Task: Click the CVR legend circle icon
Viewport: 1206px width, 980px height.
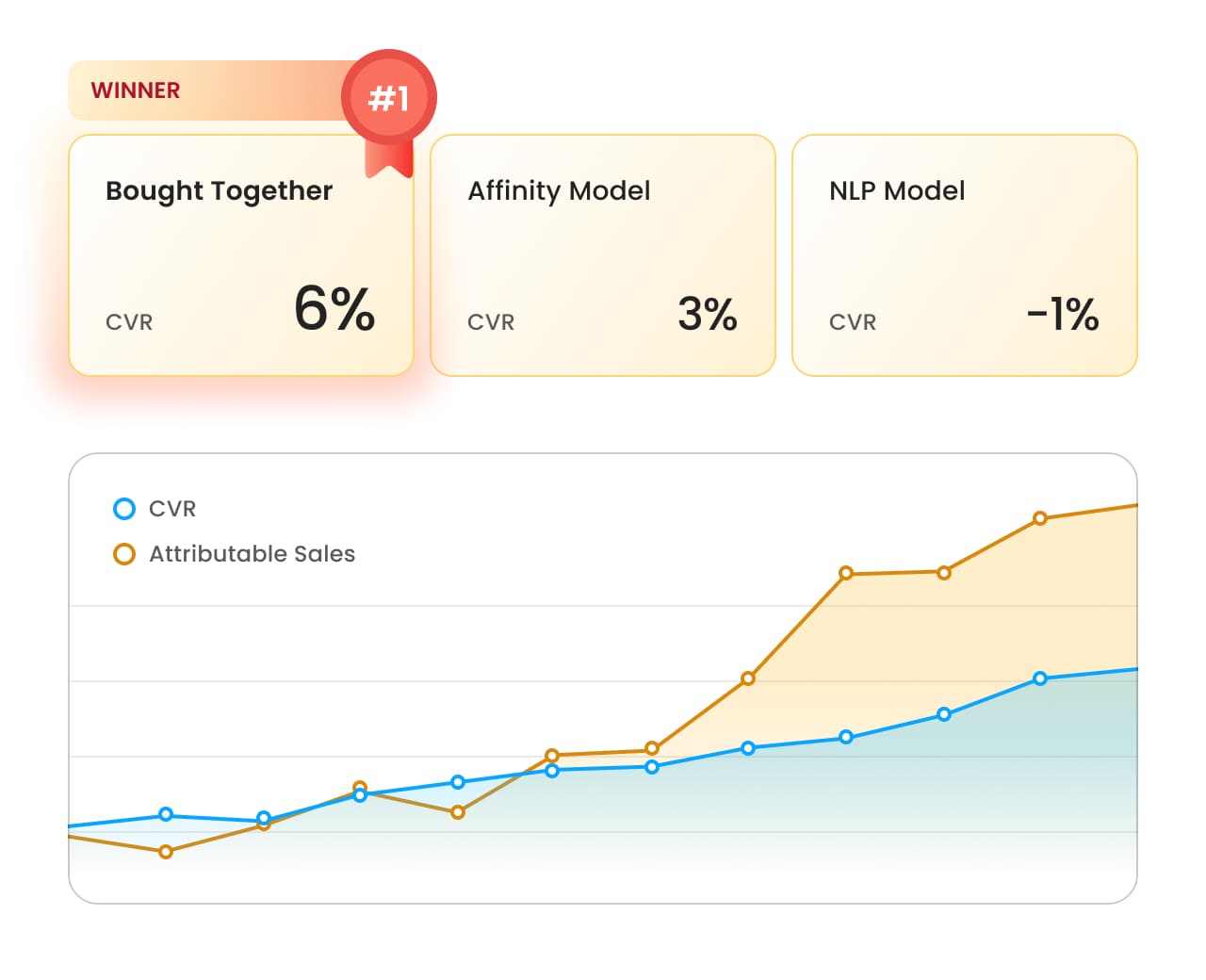Action: (x=123, y=509)
